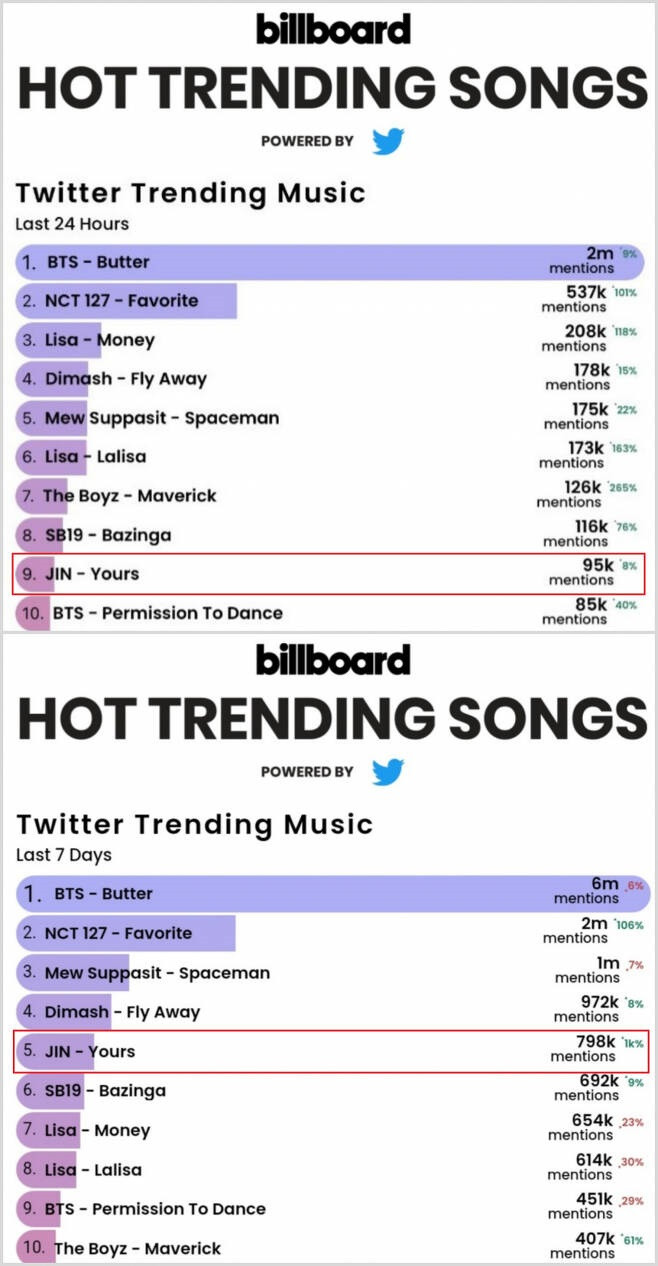Select Mew Suppasit - Spaceman ranked number 5

[330, 418]
